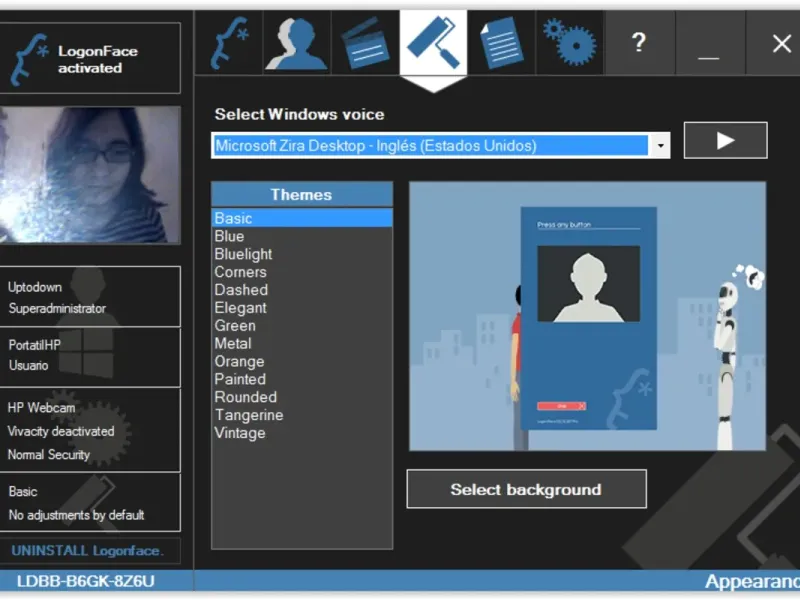Click the webcam face preview
This screenshot has height=600, width=800.
pos(90,175)
